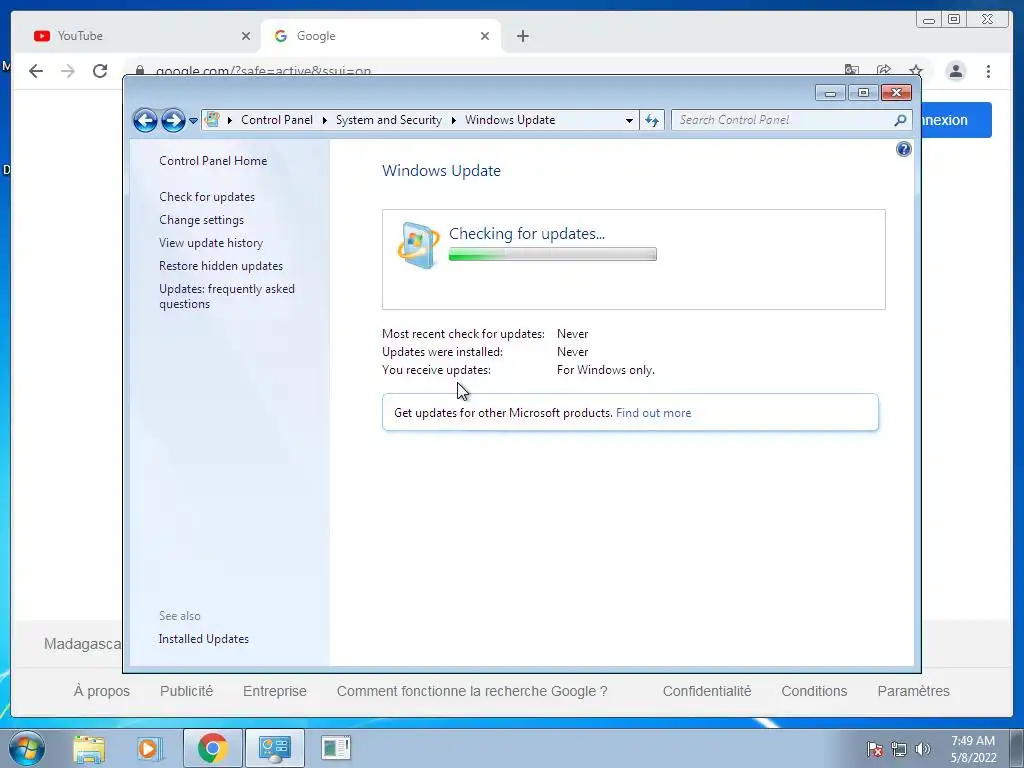Switch to Google tab in Chrome

381,36
